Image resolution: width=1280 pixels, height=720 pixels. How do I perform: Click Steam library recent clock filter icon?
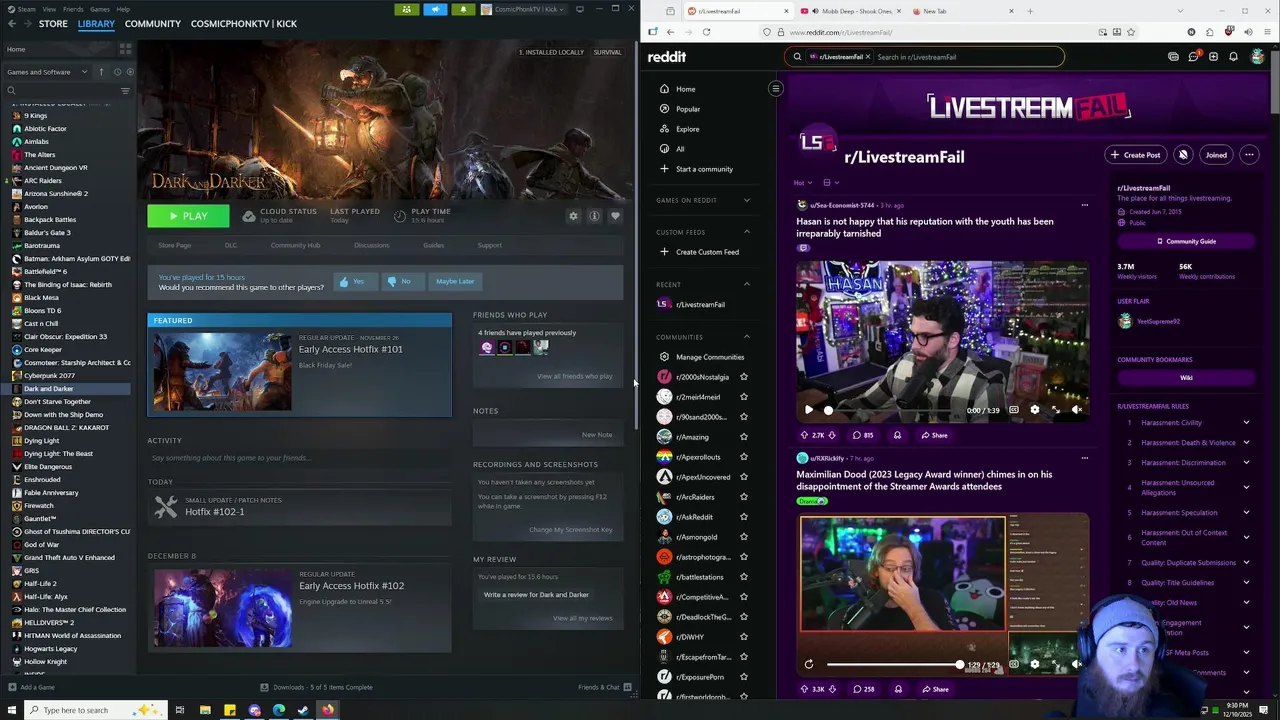[117, 72]
